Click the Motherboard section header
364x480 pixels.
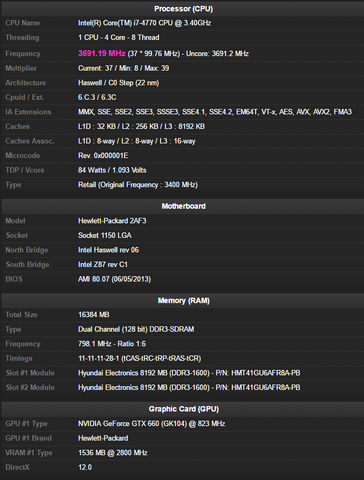coord(183,206)
